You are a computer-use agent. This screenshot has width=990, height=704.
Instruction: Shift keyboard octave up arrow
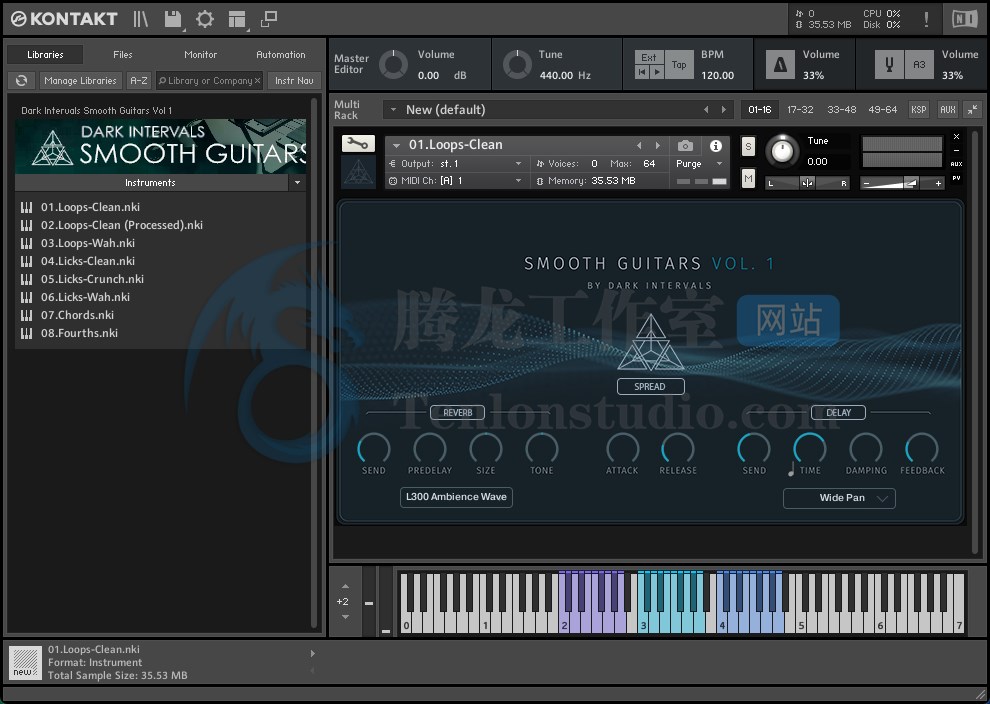345,587
